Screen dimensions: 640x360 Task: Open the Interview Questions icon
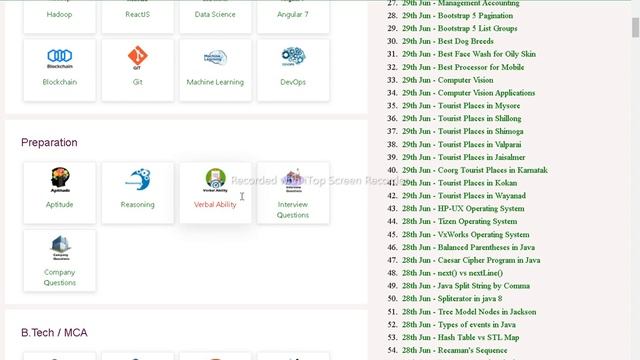pos(293,180)
